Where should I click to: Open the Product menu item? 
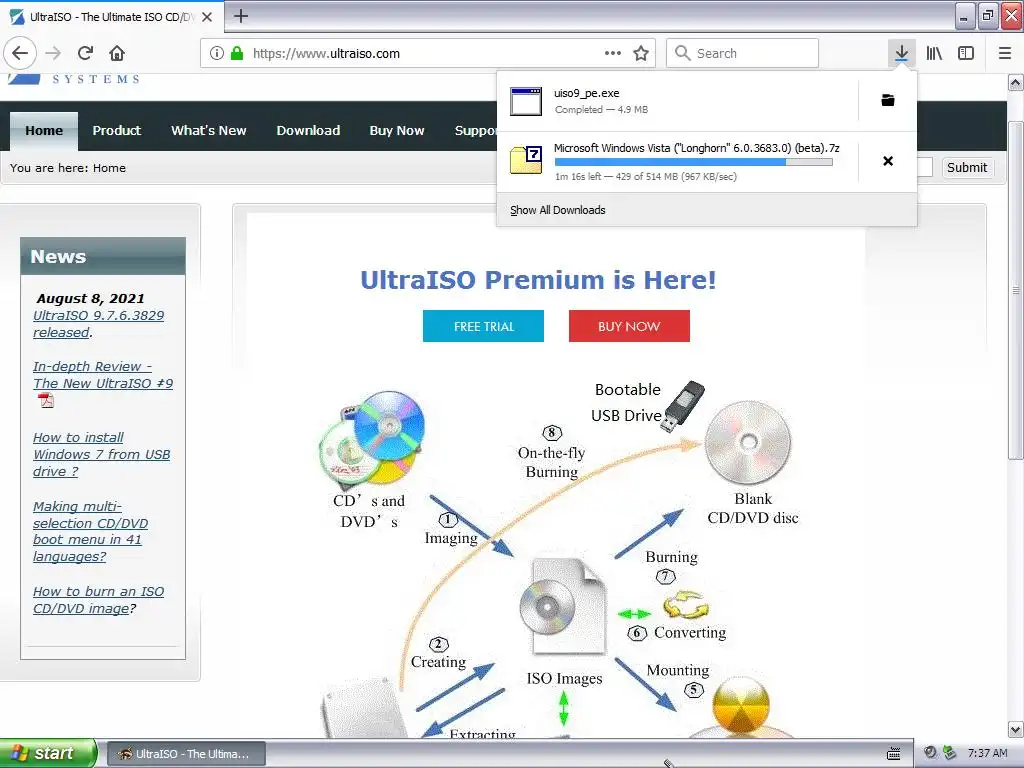(116, 131)
